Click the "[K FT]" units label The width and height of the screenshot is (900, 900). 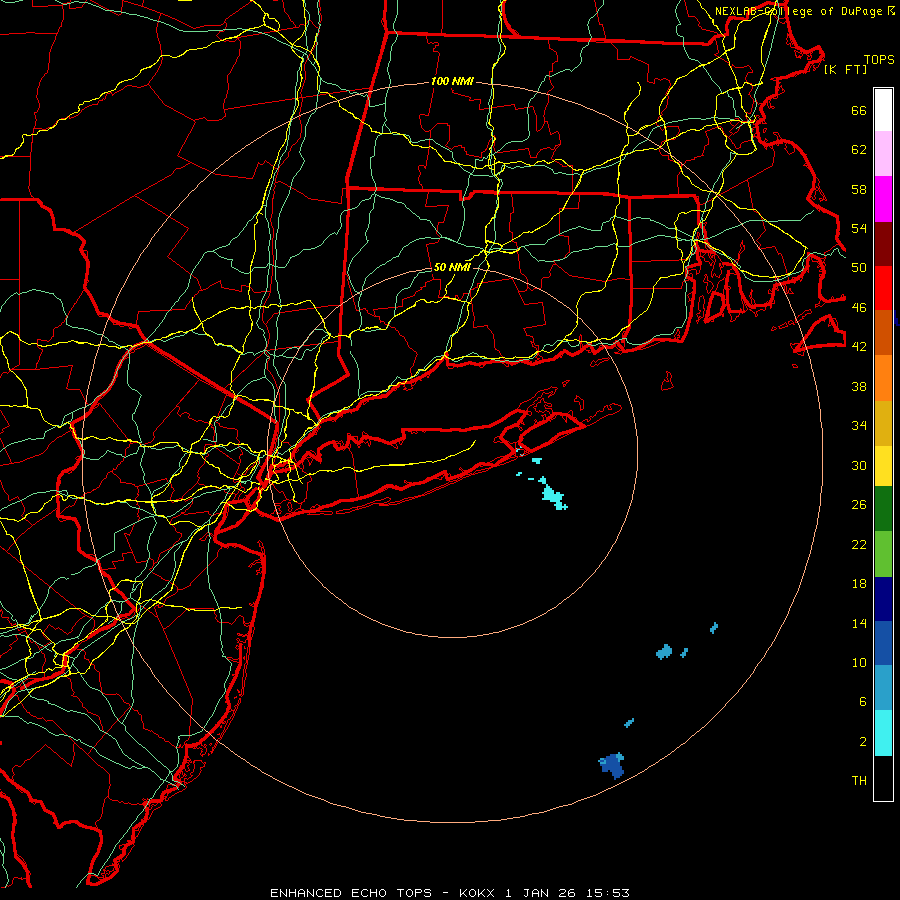coord(845,69)
